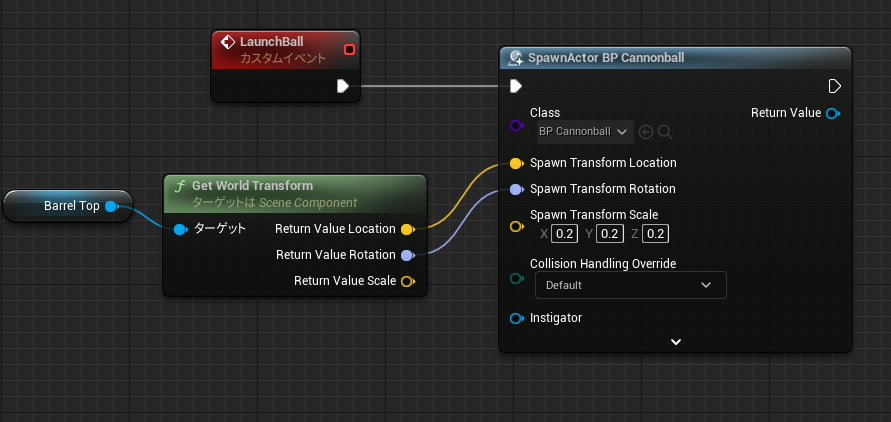The width and height of the screenshot is (891, 422).
Task: Click the Spawn Transform Rotation input pin
Action: [517, 189]
